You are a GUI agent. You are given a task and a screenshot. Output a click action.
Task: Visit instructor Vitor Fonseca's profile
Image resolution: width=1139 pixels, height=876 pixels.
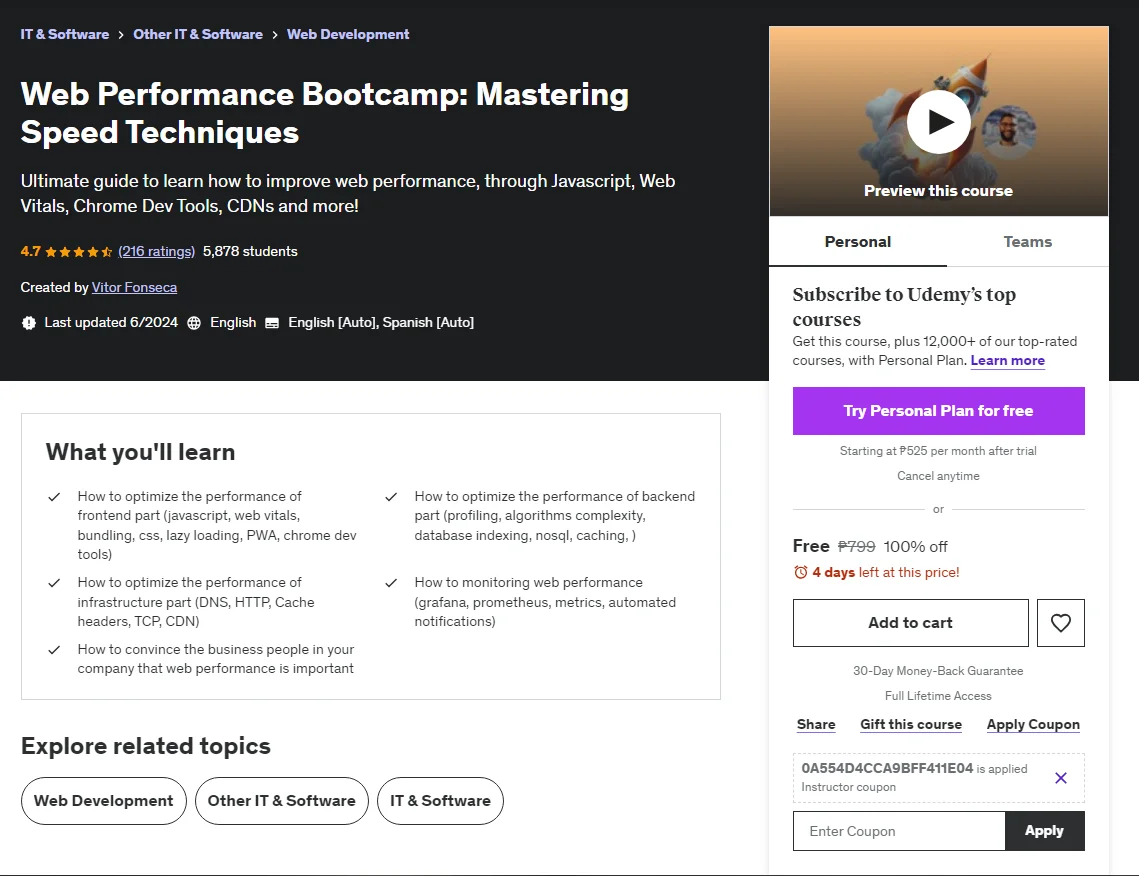coord(134,287)
